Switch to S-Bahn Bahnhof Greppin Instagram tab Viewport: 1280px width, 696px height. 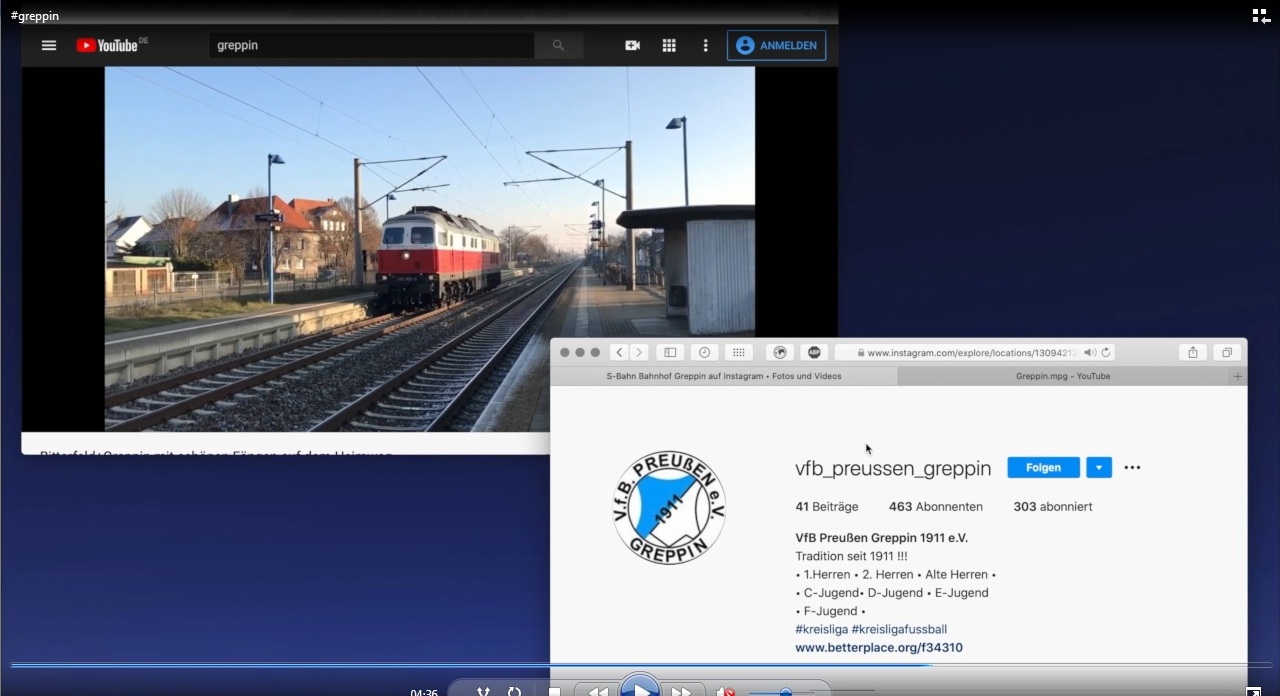[x=724, y=376]
